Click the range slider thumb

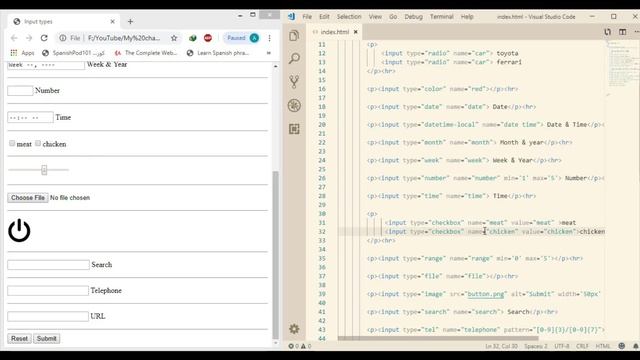point(44,170)
